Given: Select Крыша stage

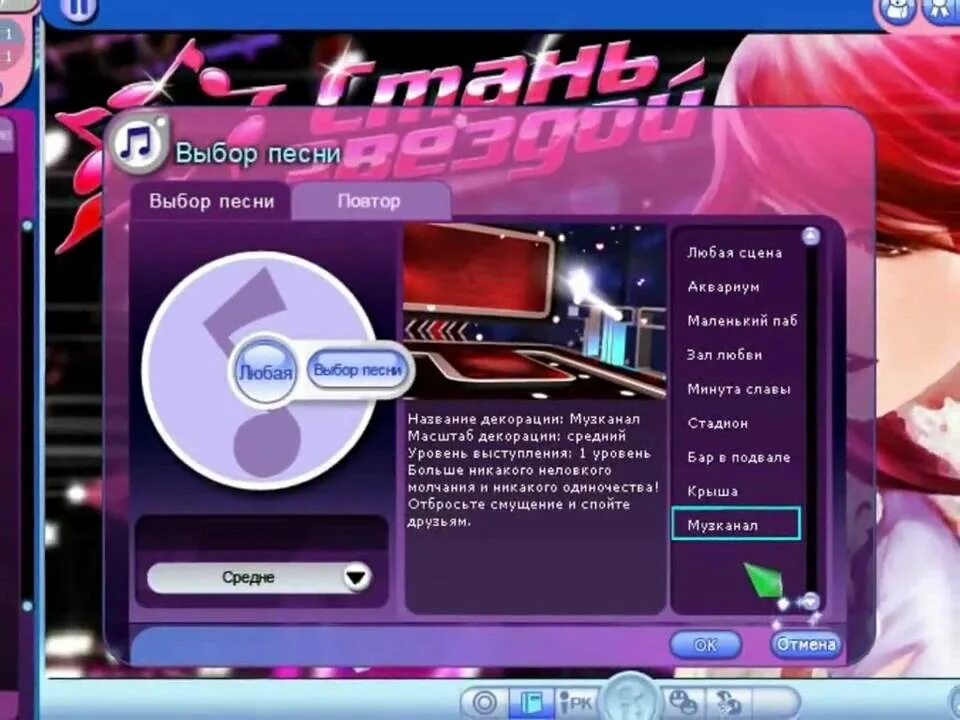Looking at the screenshot, I should click(713, 491).
